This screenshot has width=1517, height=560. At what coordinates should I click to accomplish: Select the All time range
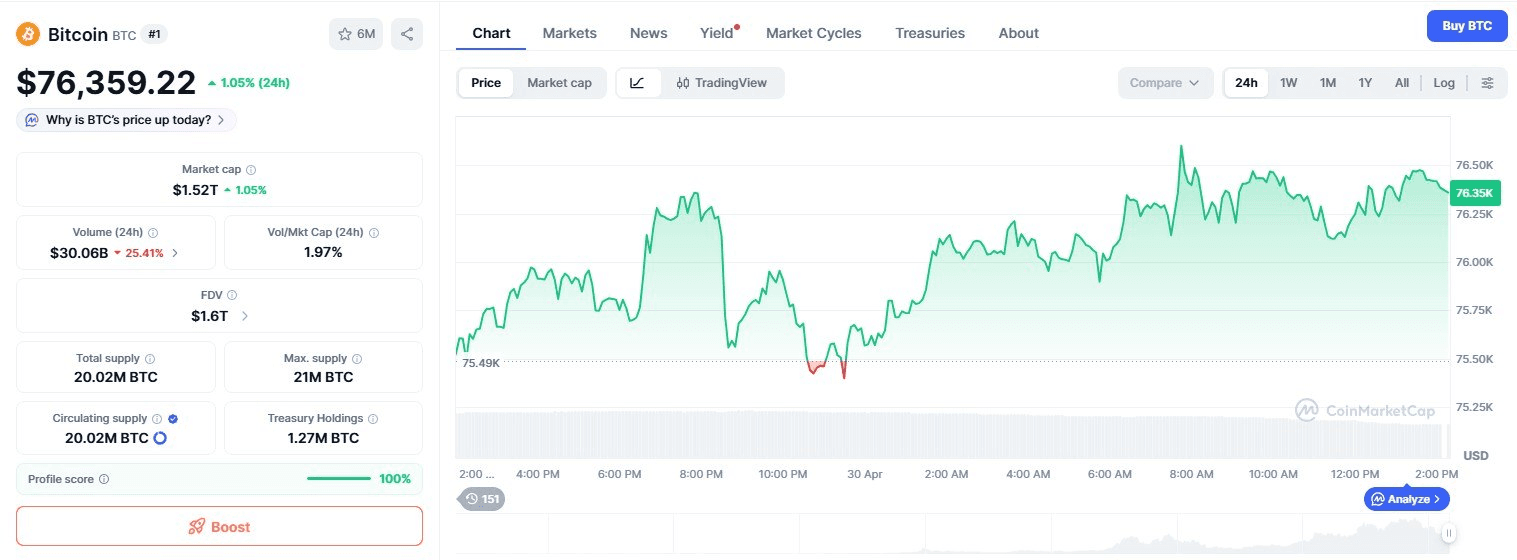click(x=1402, y=83)
